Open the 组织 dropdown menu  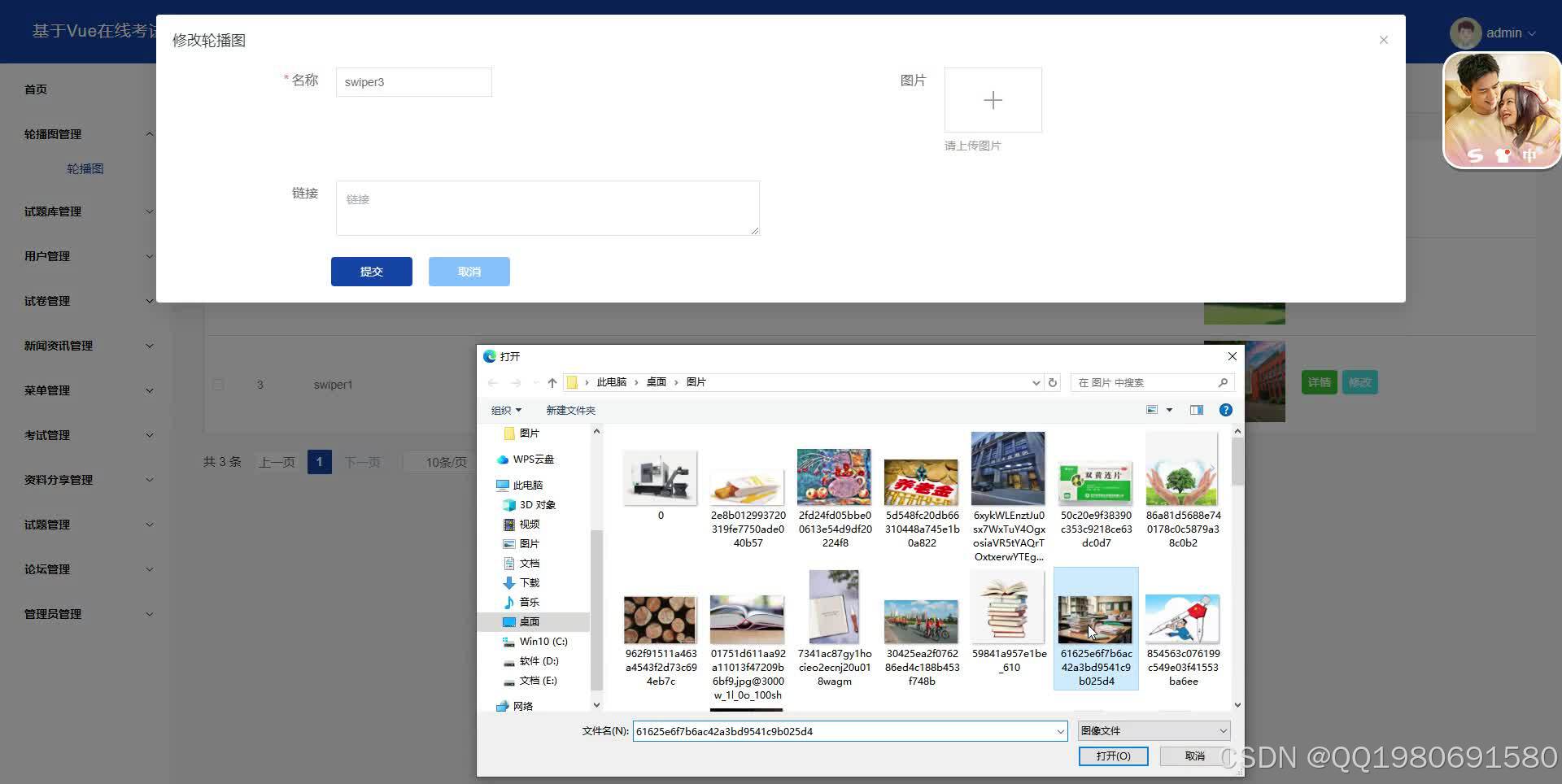[505, 410]
